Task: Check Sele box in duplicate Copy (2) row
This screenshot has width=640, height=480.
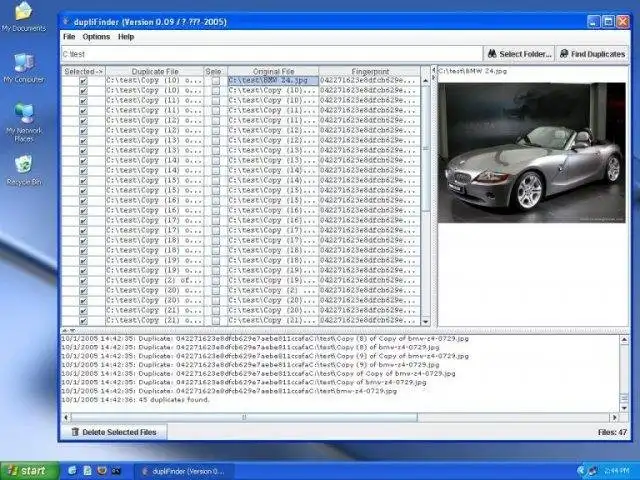Action: point(216,281)
